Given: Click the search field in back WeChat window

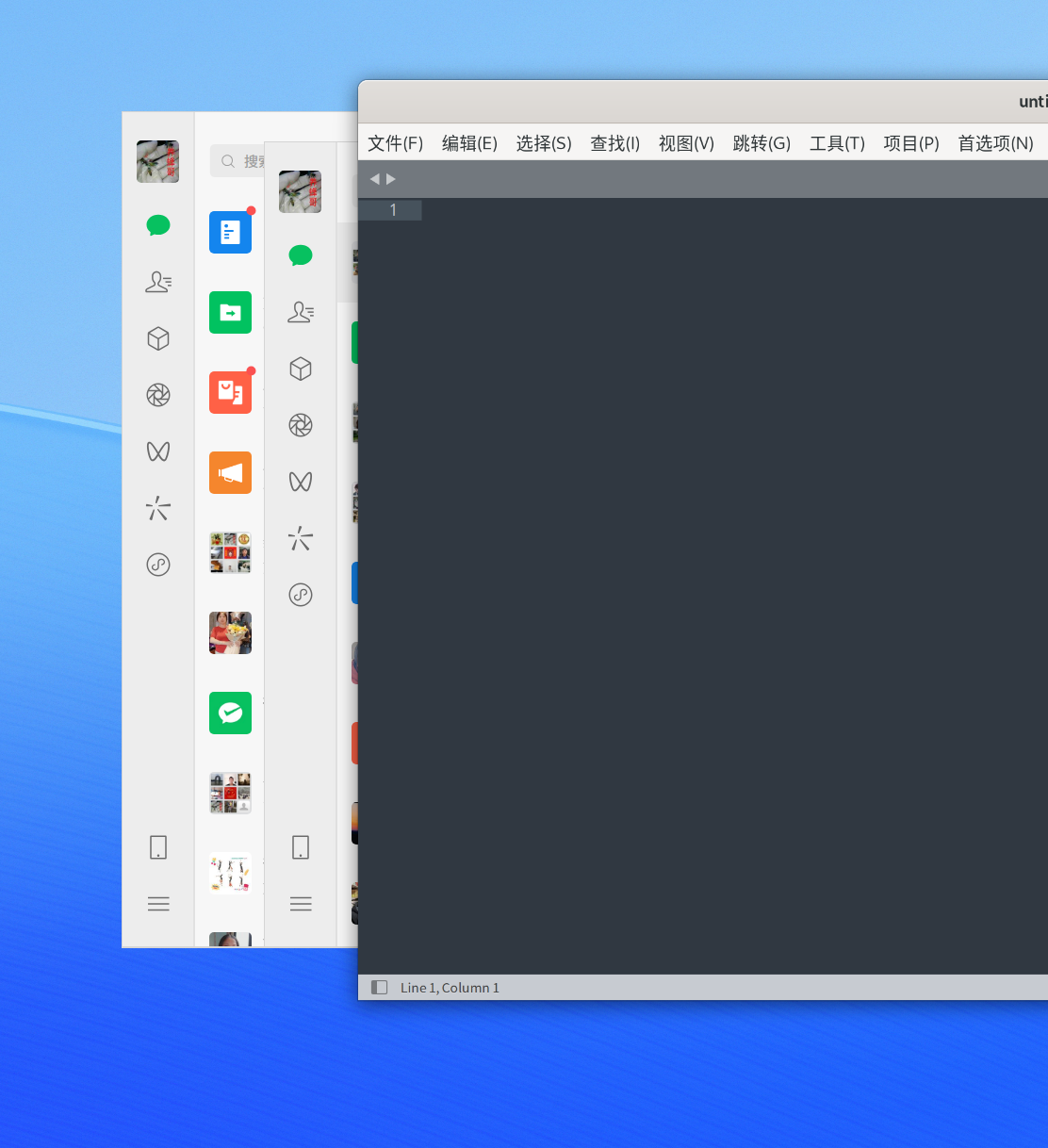Looking at the screenshot, I should pyautogui.click(x=237, y=161).
